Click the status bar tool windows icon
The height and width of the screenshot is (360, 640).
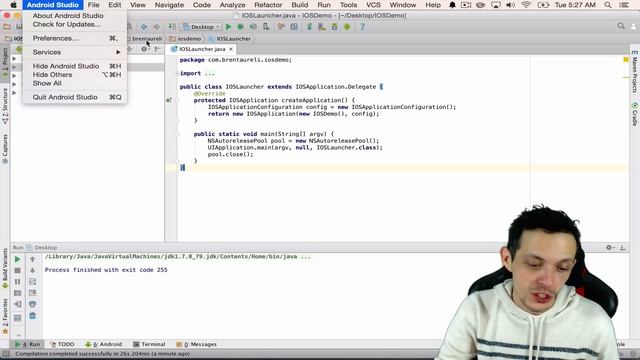coord(5,354)
